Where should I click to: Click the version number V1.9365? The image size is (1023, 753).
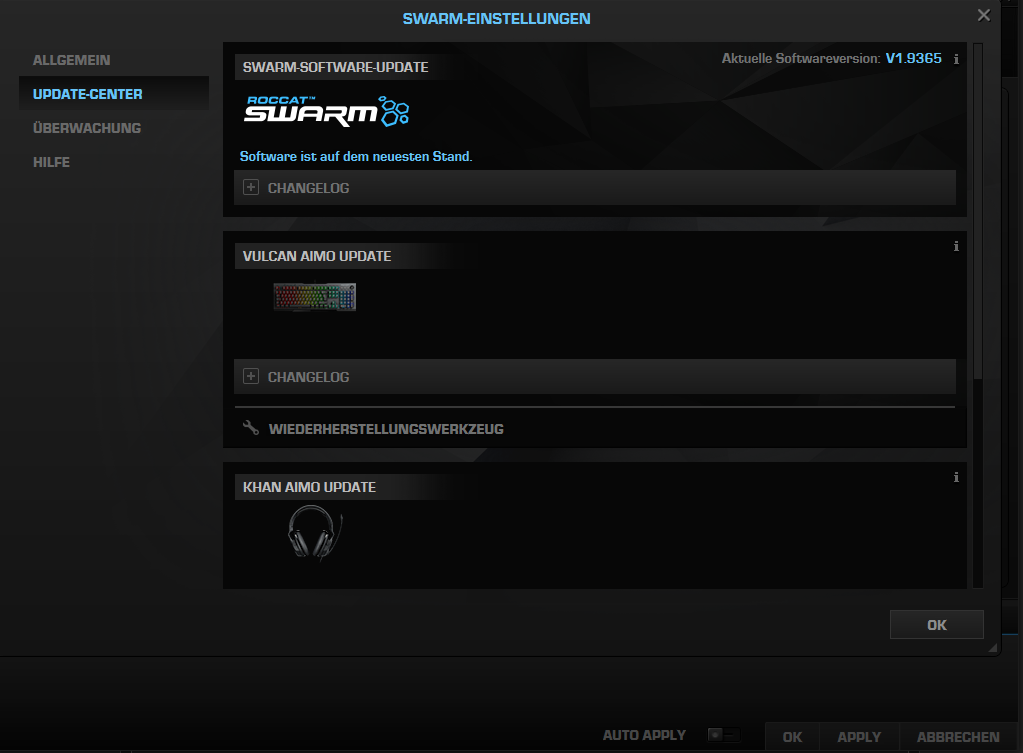(913, 59)
